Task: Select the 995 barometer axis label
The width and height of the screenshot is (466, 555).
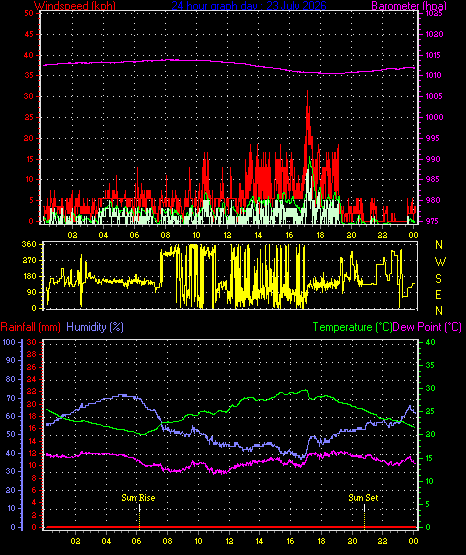Action: [434, 138]
